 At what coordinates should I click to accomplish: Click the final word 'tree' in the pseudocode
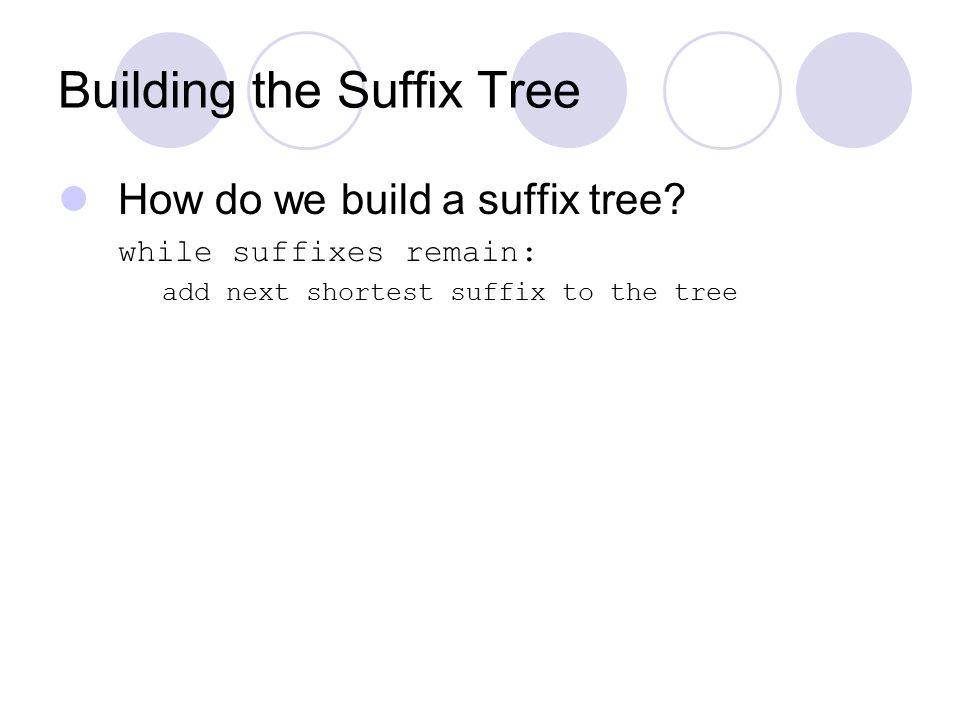tap(706, 293)
